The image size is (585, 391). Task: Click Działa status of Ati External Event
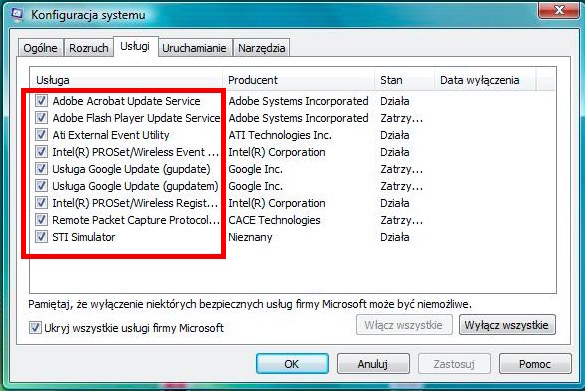[395, 135]
